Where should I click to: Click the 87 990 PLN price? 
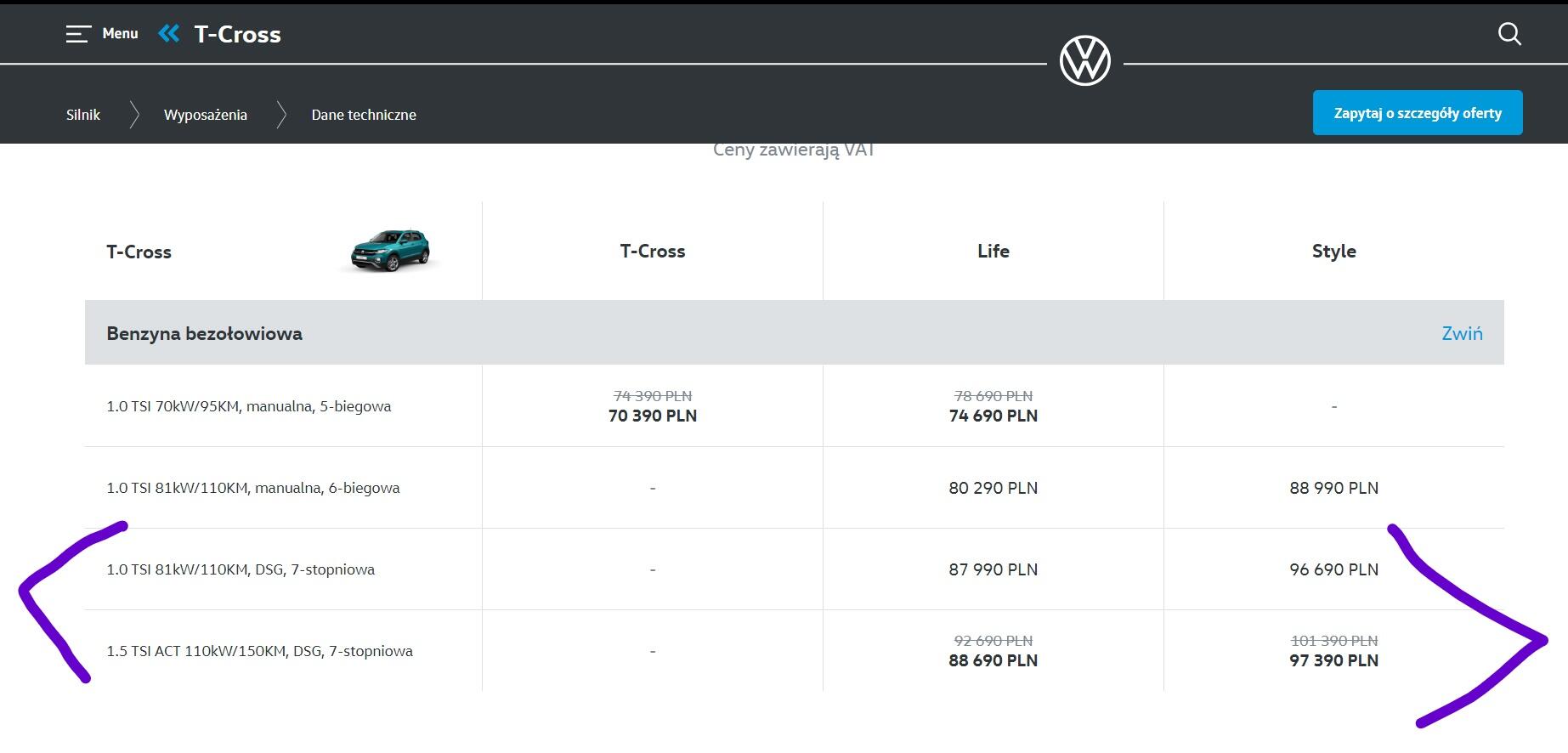pos(993,569)
